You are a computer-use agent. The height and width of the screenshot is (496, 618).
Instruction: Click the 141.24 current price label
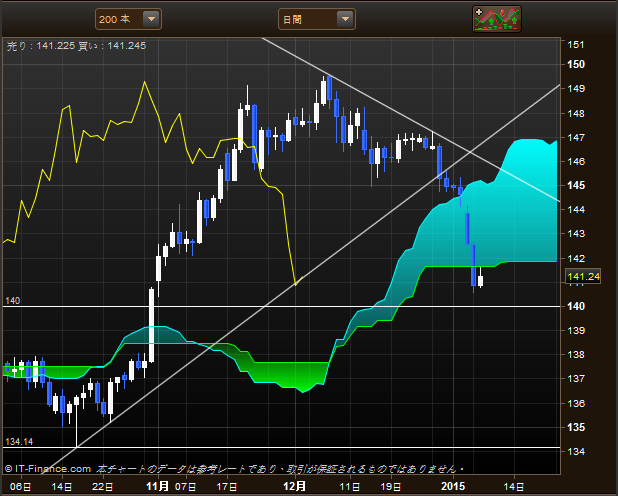coord(583,276)
